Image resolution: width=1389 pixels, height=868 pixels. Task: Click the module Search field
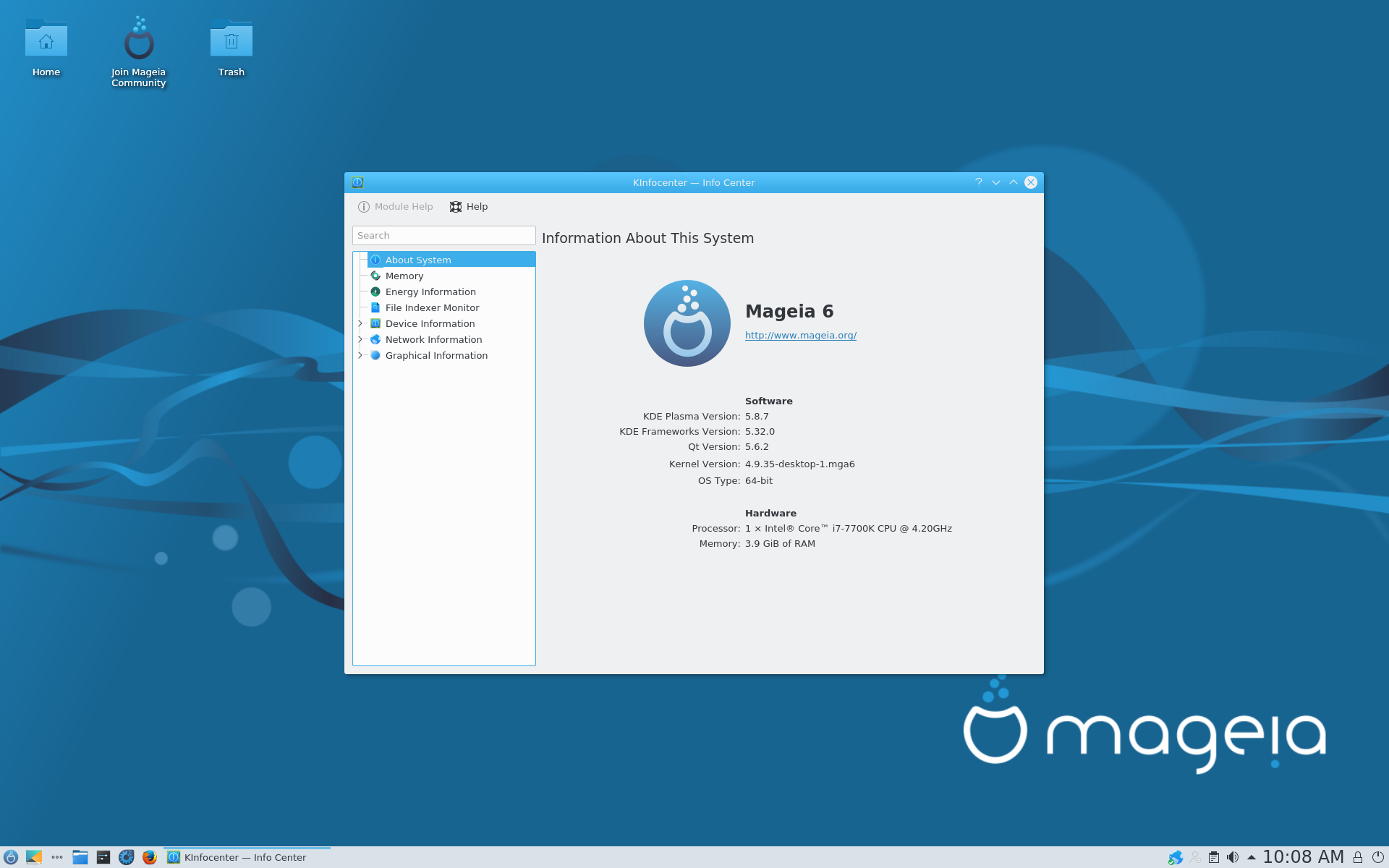point(444,235)
